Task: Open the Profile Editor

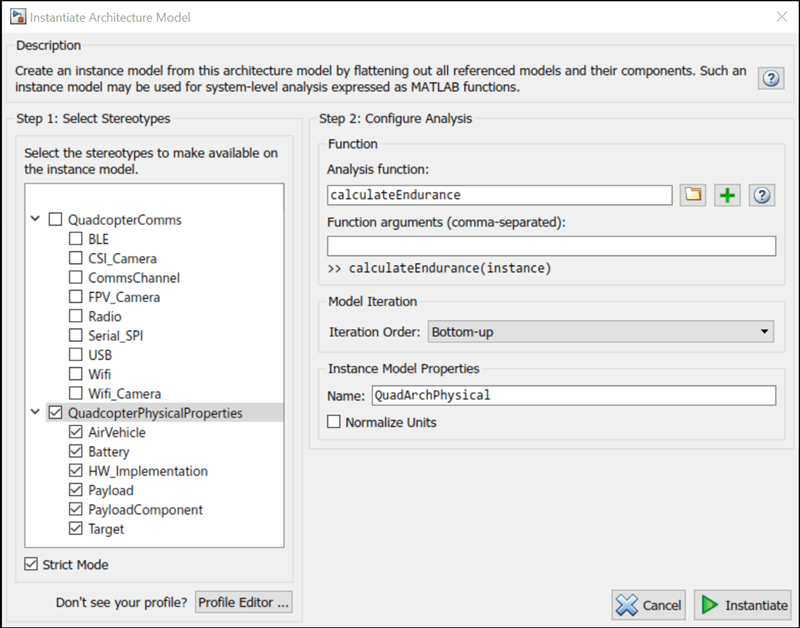Action: [x=243, y=602]
